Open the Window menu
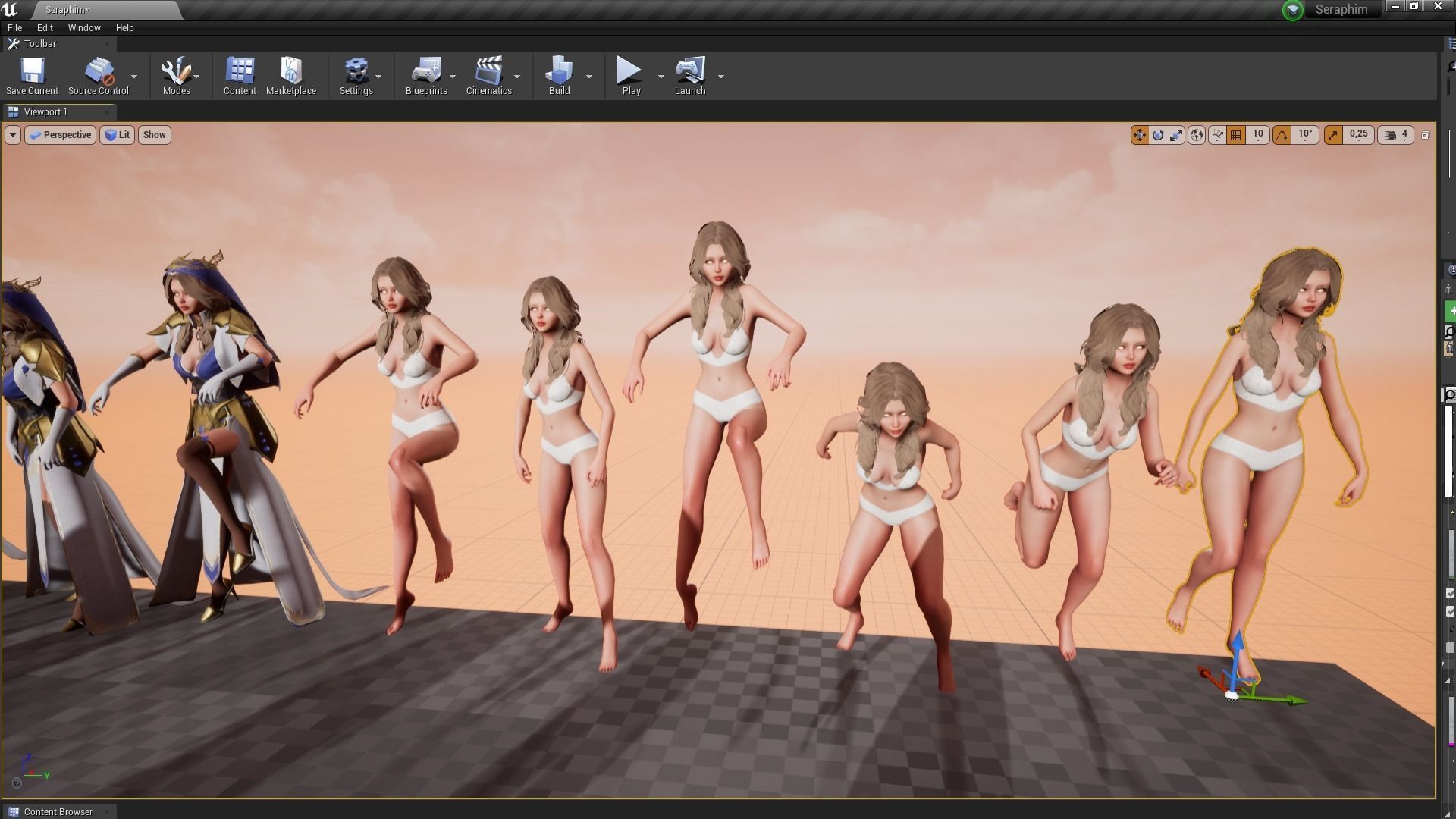Screen dimensions: 1456x819 [84, 27]
